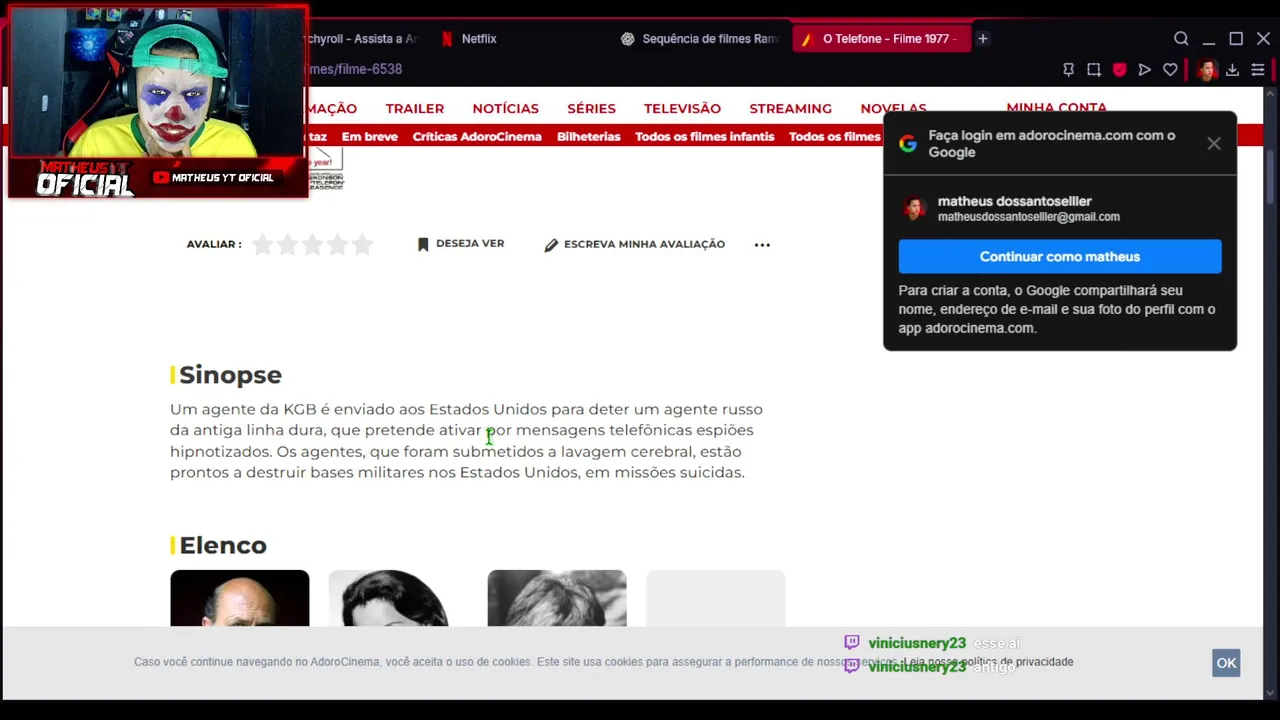Open the snapshot capture tool icon
The height and width of the screenshot is (720, 1280).
pos(1094,70)
